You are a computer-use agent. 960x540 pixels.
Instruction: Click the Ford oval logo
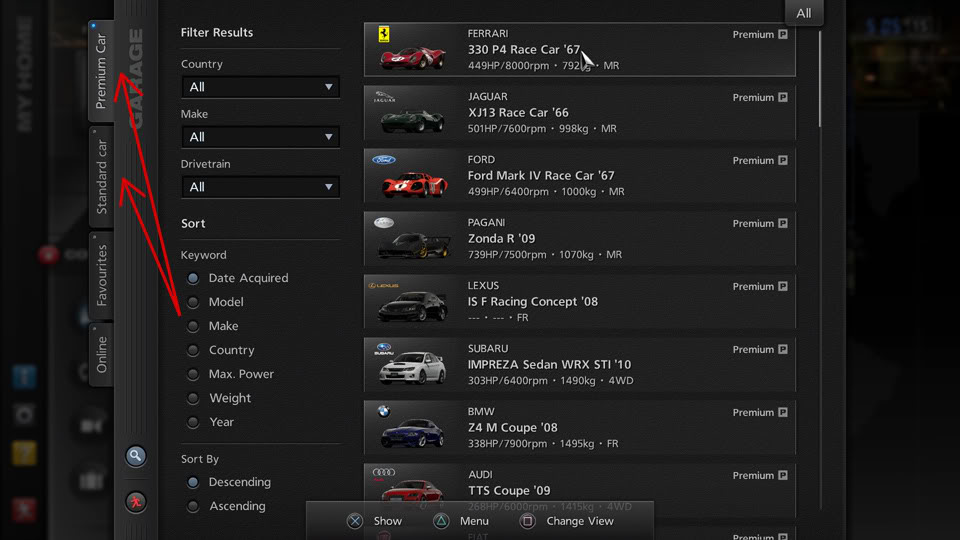[384, 160]
